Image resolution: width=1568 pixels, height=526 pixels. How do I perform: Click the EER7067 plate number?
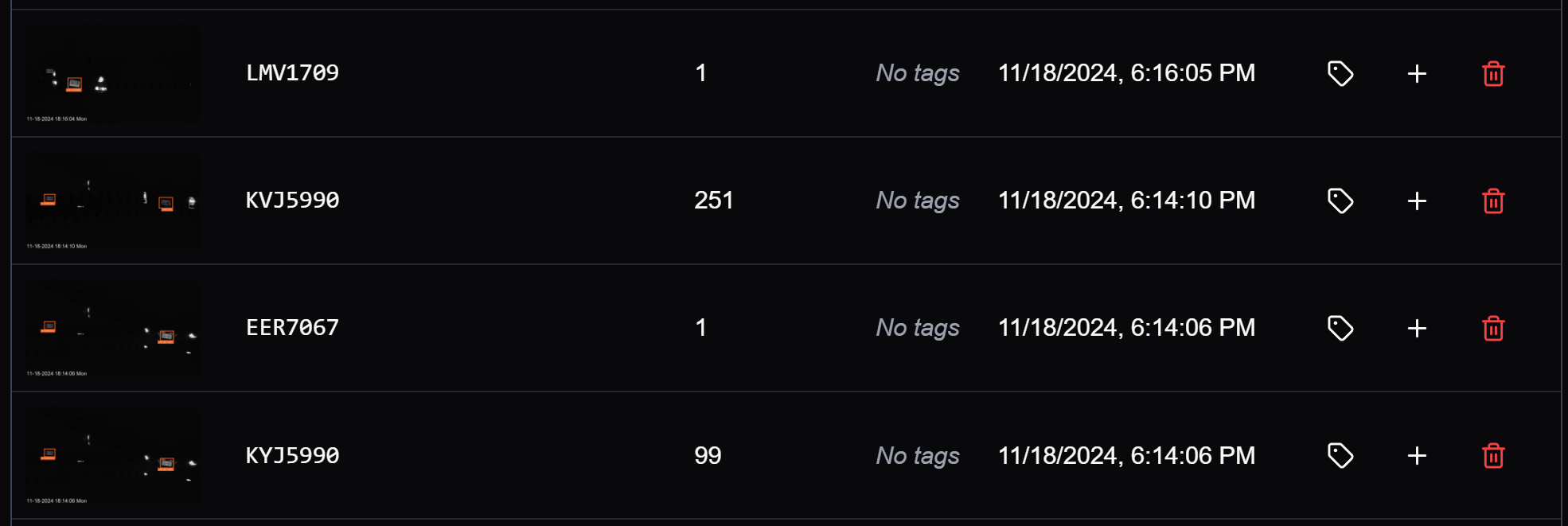click(292, 328)
